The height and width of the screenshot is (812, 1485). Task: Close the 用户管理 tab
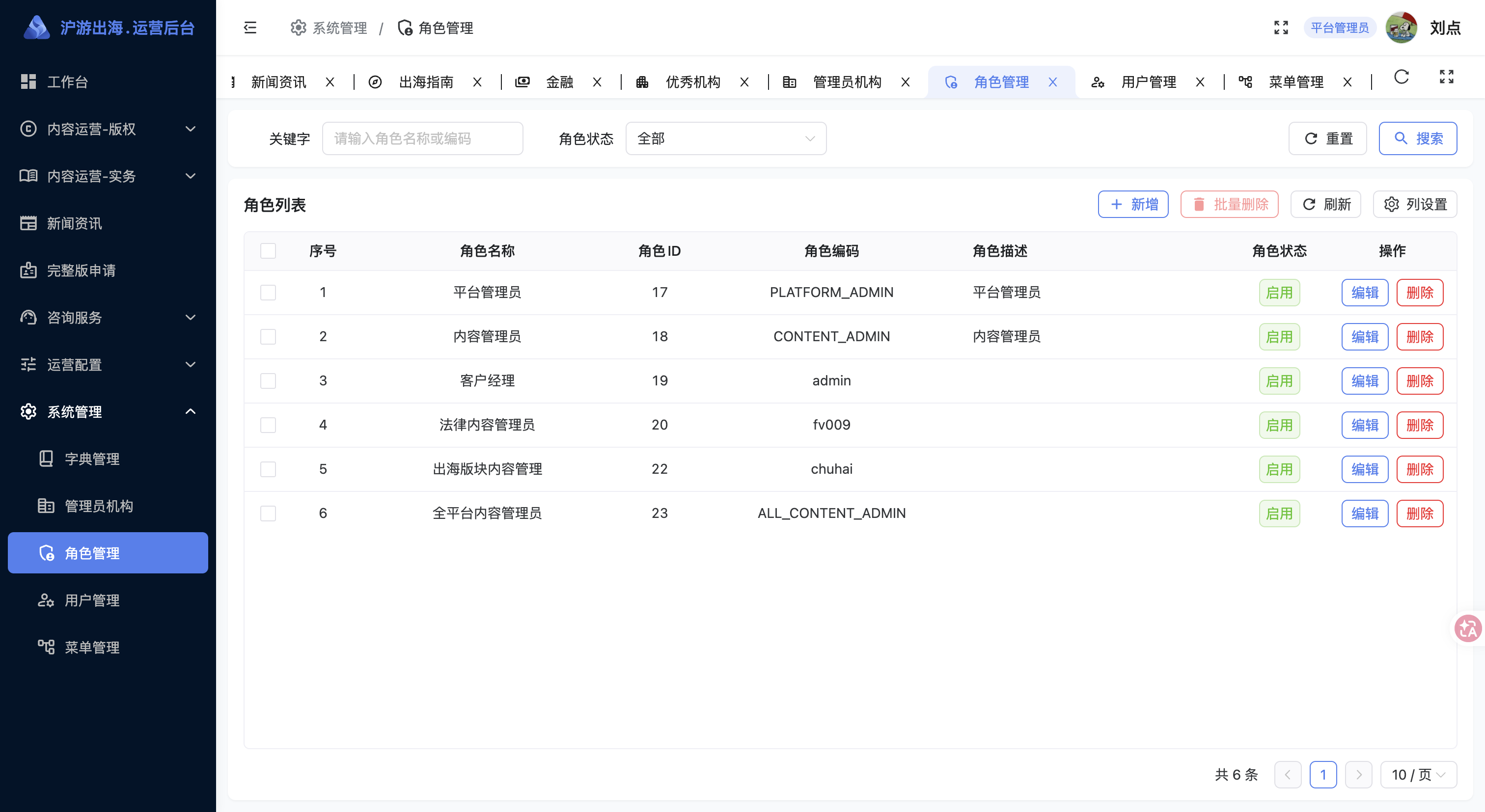(x=1200, y=82)
